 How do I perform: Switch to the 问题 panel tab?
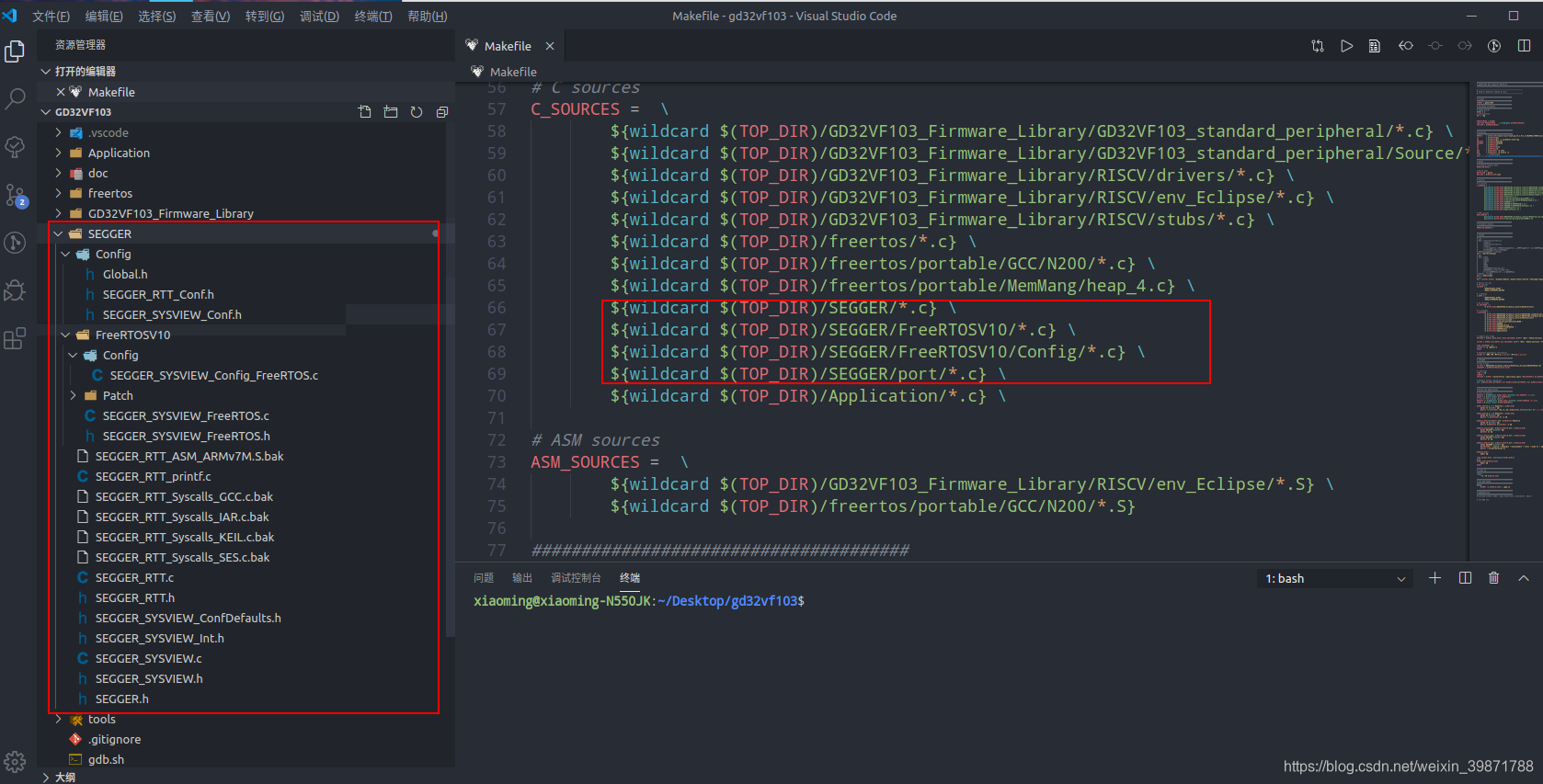click(x=484, y=578)
